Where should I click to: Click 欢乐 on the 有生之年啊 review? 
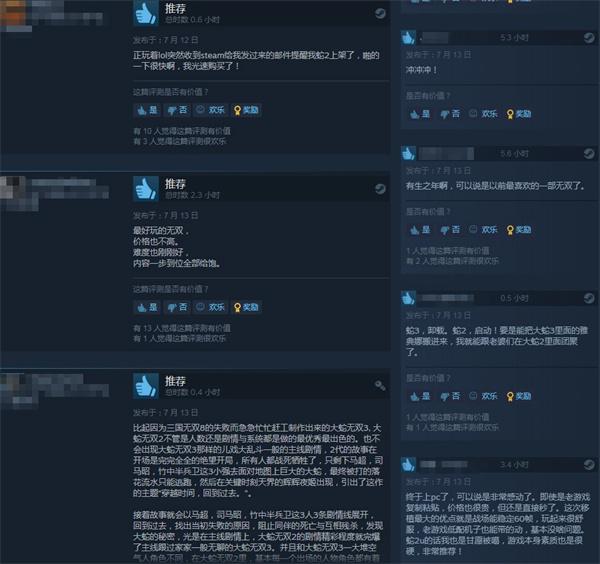coord(483,230)
